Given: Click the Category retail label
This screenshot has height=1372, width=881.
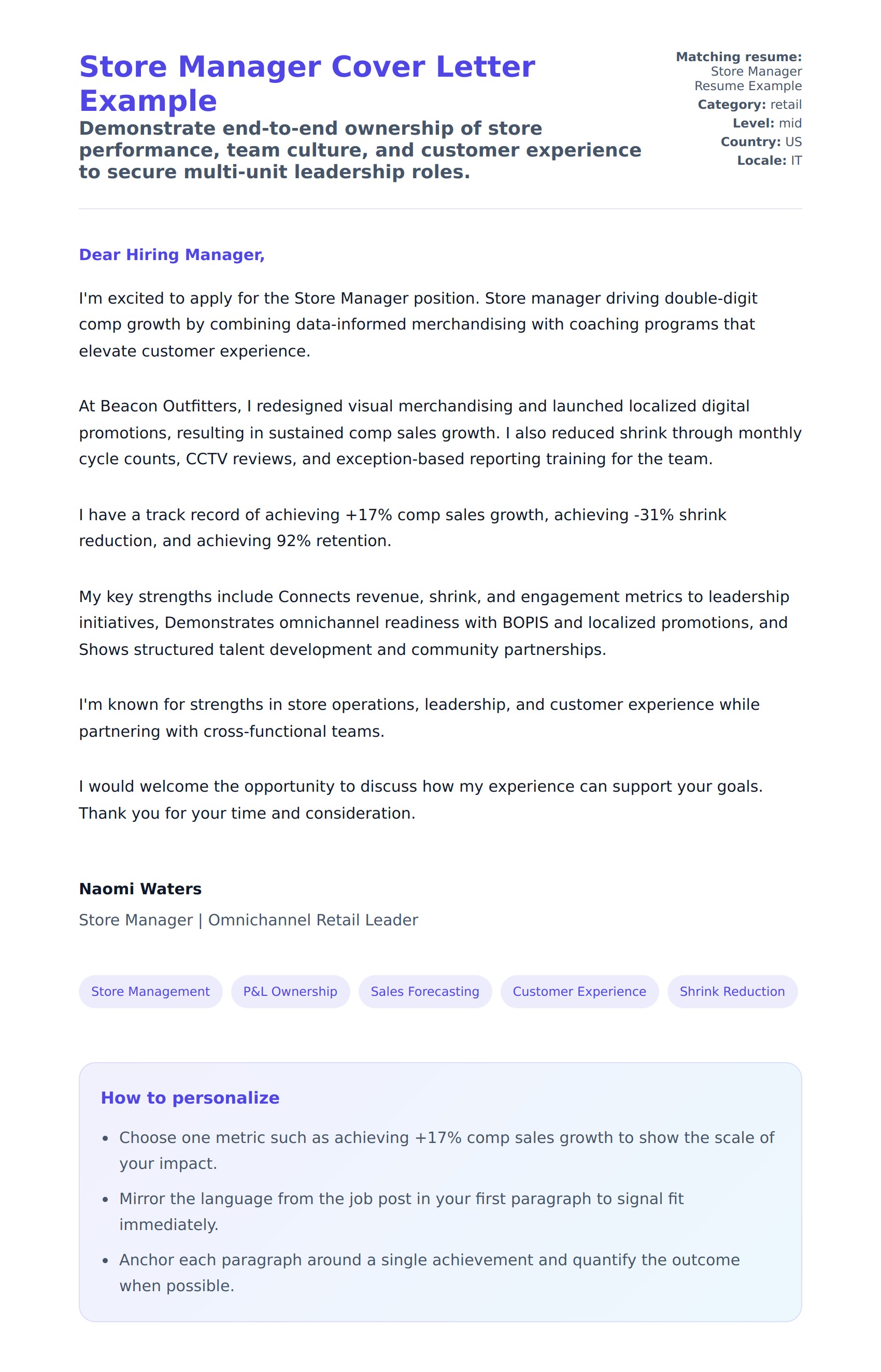Looking at the screenshot, I should tap(749, 105).
